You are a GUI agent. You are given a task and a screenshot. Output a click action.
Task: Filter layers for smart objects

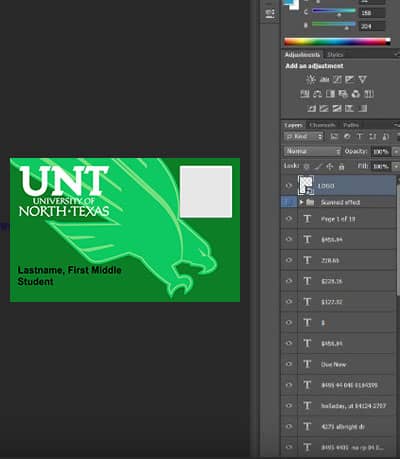pyautogui.click(x=385, y=136)
